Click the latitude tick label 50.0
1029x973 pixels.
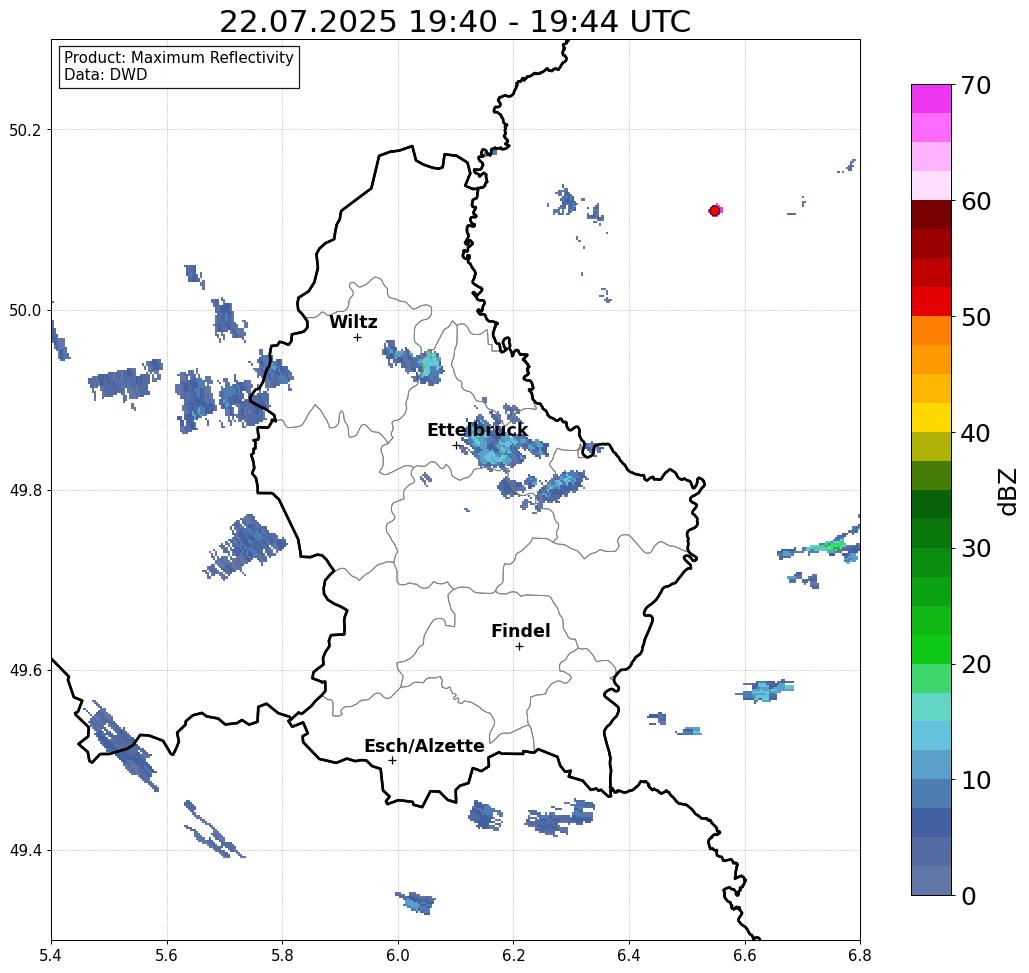coord(25,310)
